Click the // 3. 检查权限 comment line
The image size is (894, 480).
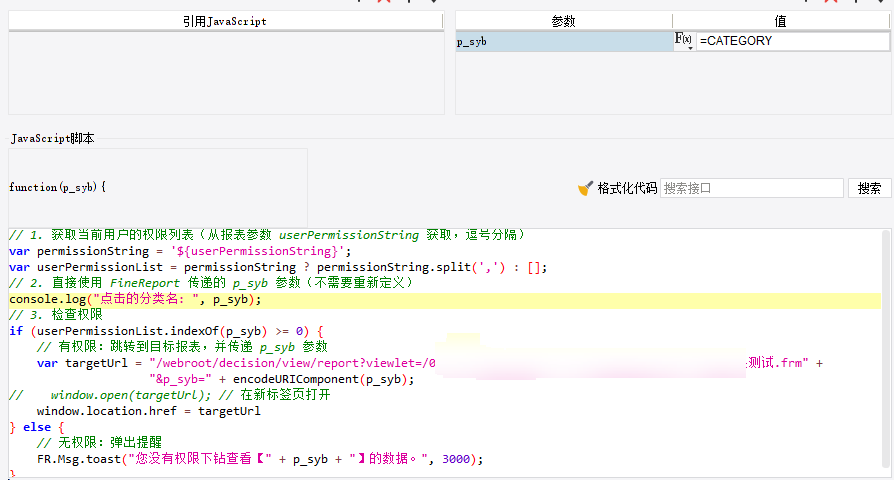point(56,315)
